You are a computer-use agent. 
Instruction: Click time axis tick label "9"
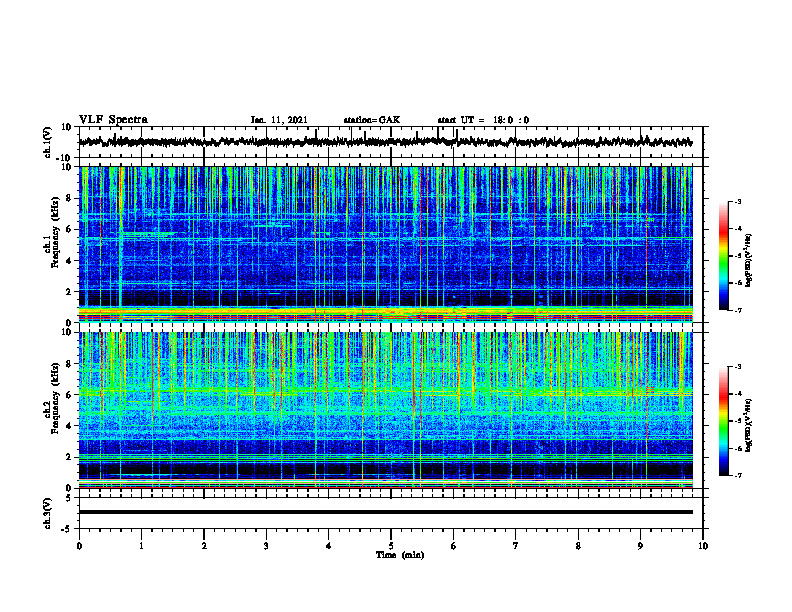[640, 546]
